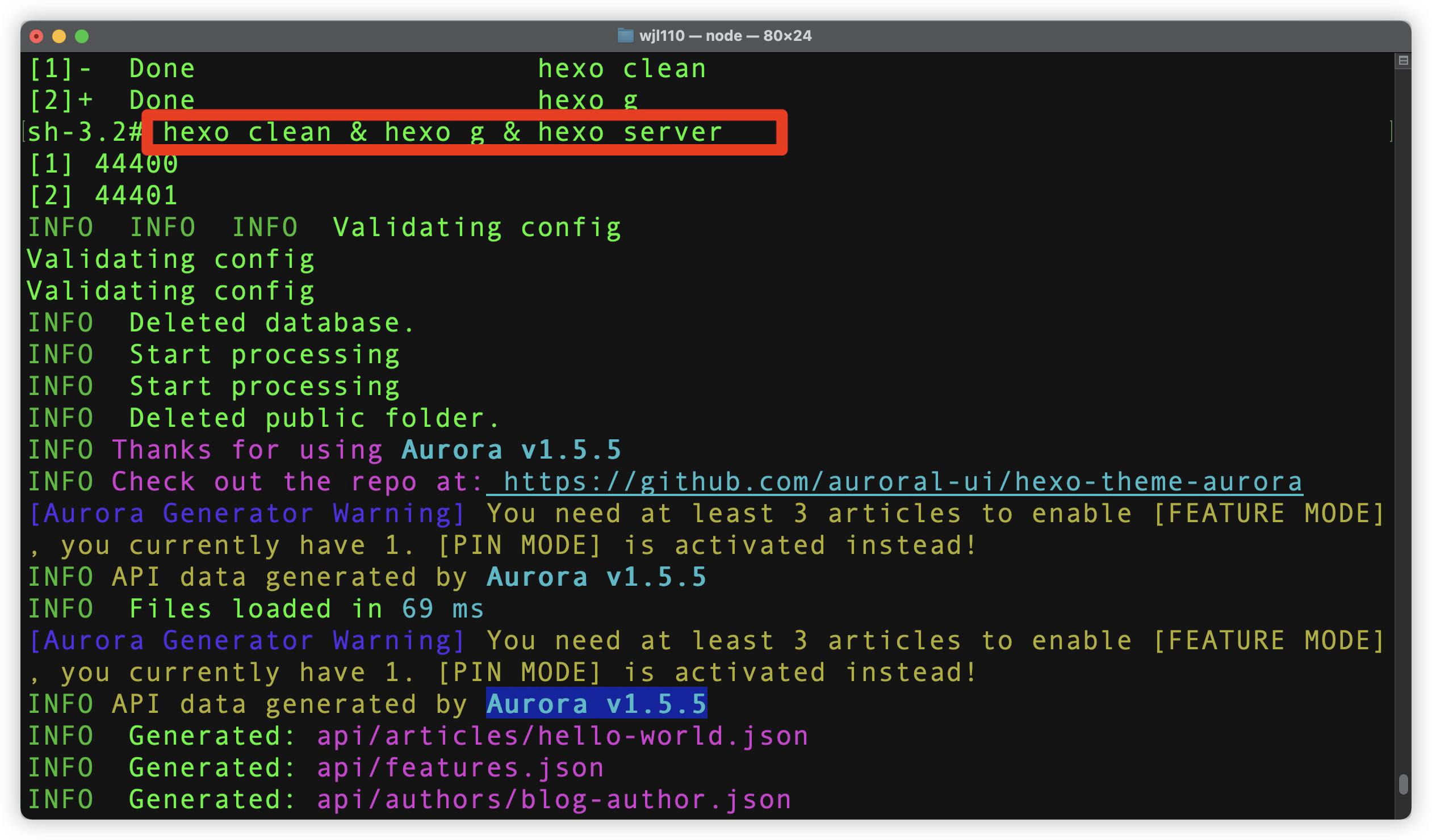Click 'api/features.json' path
This screenshot has width=1432, height=840.
[x=460, y=768]
